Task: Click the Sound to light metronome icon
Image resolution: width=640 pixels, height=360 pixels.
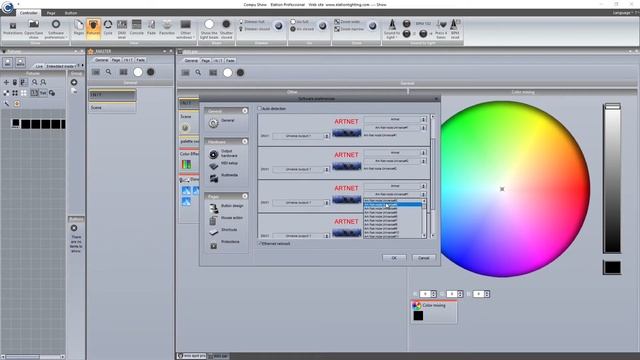Action: tap(392, 29)
